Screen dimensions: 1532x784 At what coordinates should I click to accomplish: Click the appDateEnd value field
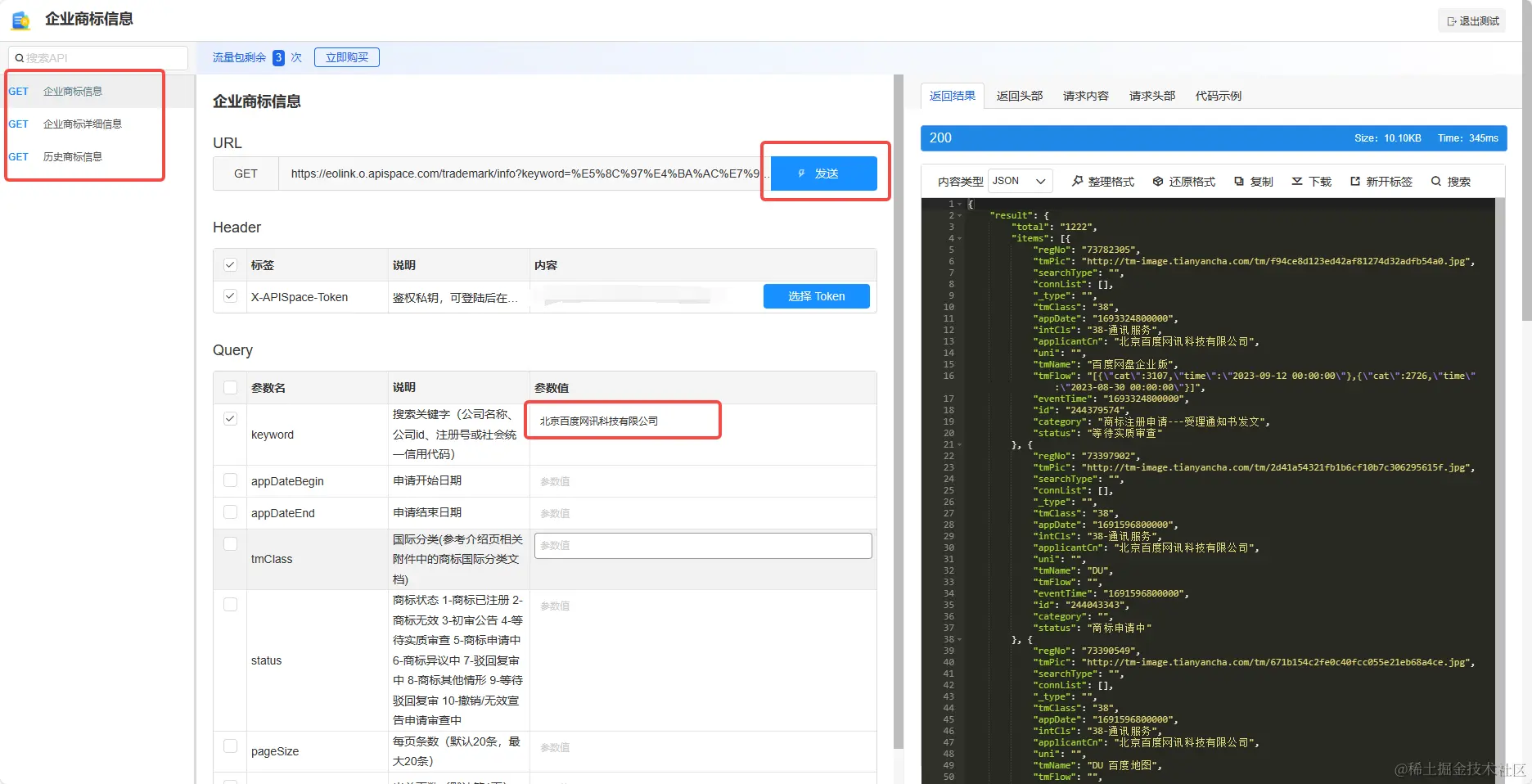pos(703,513)
